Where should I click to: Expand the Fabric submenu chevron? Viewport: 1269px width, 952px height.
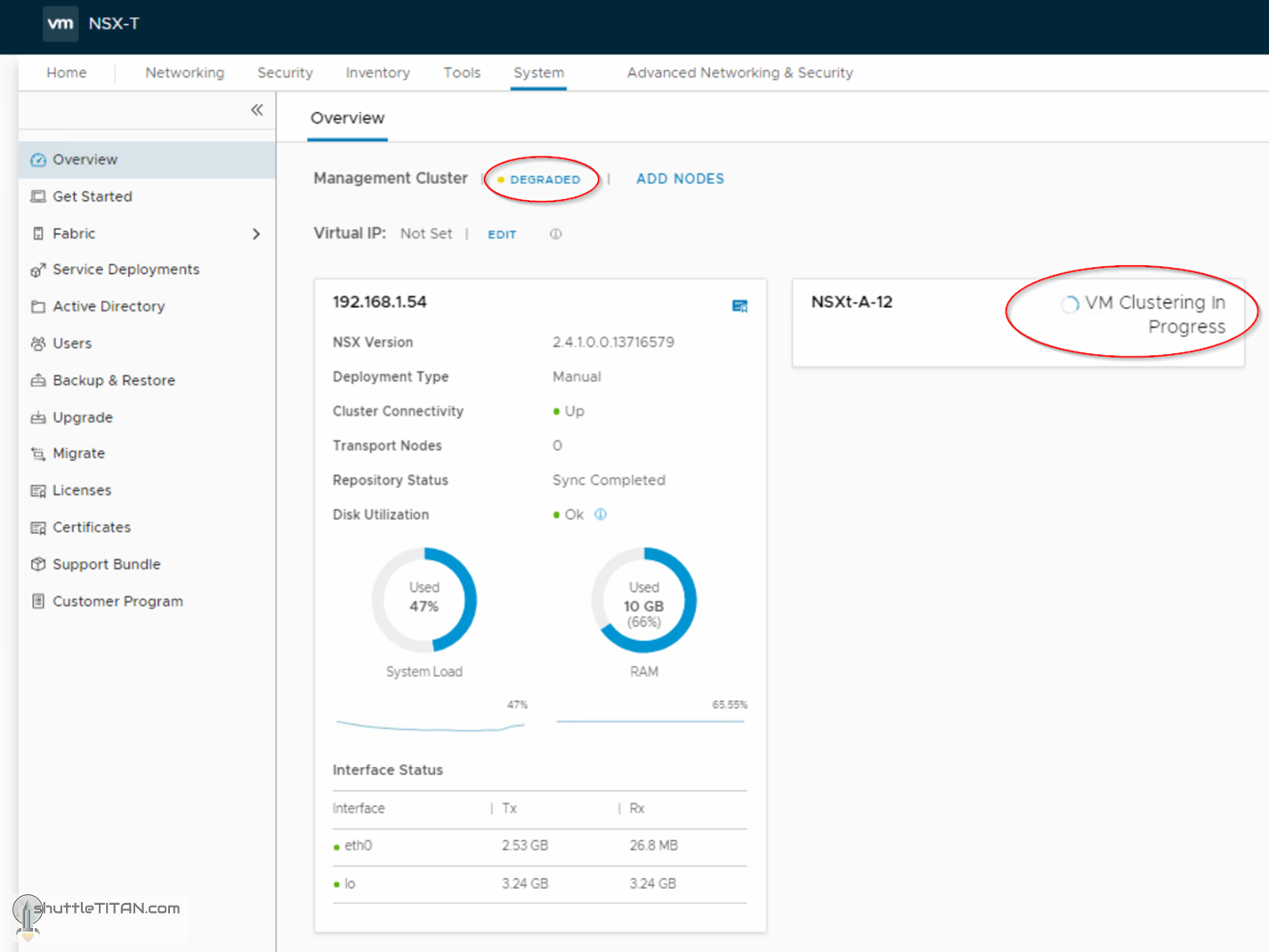click(x=256, y=234)
